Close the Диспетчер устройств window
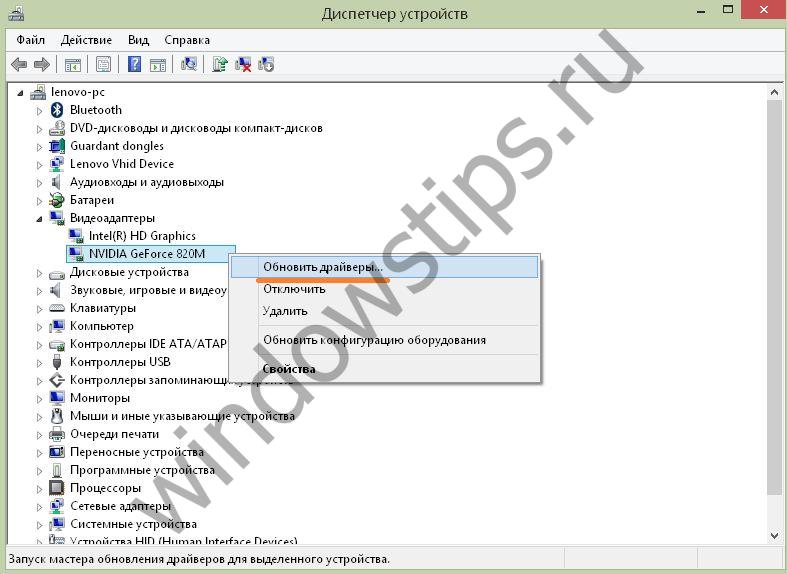The image size is (787, 574). click(764, 10)
